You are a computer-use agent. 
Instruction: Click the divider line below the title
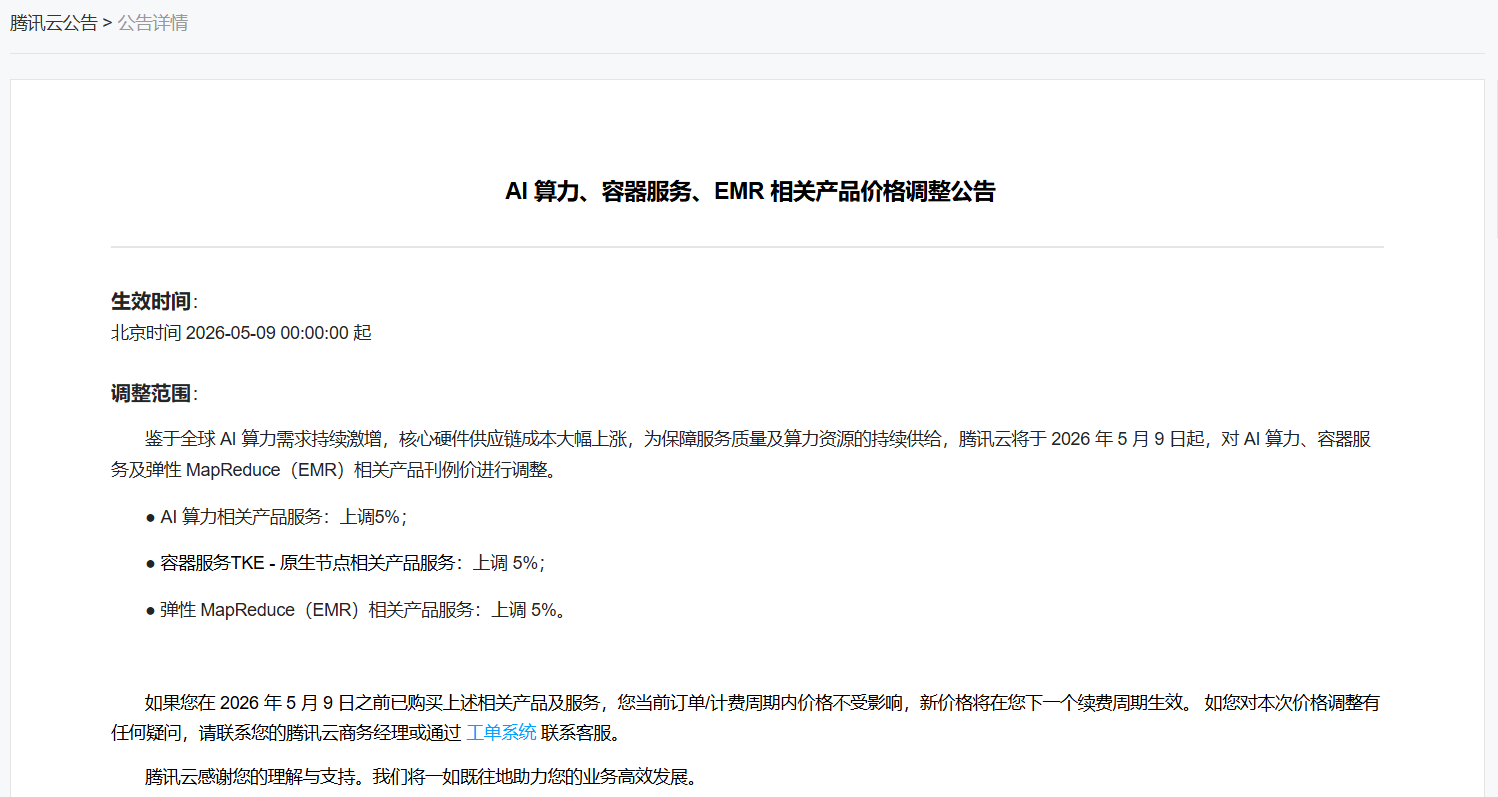(747, 244)
